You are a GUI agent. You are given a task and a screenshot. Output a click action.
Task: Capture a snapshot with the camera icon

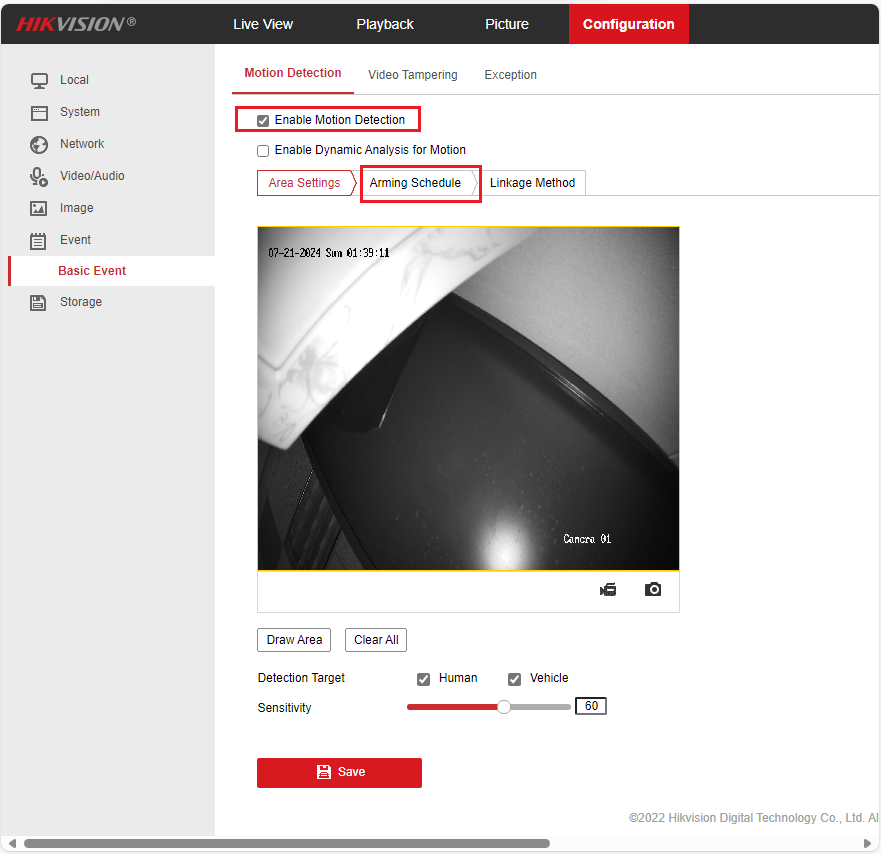pos(653,590)
